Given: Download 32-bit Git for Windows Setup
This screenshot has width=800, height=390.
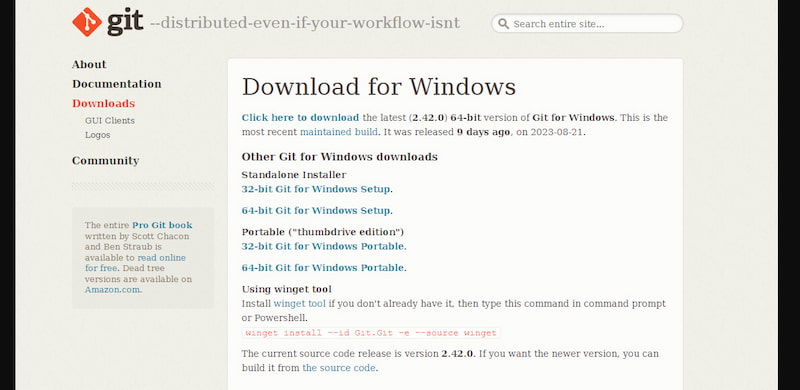Looking at the screenshot, I should [x=316, y=189].
